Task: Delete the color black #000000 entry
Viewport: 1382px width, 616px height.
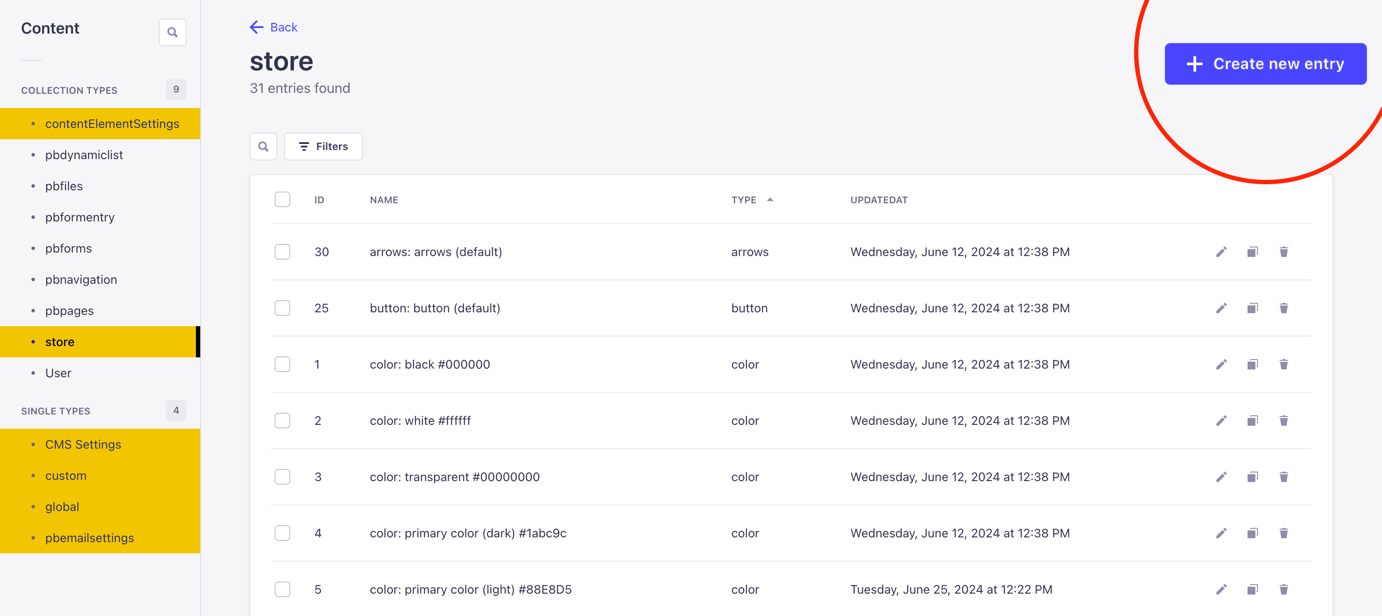Action: point(1283,365)
